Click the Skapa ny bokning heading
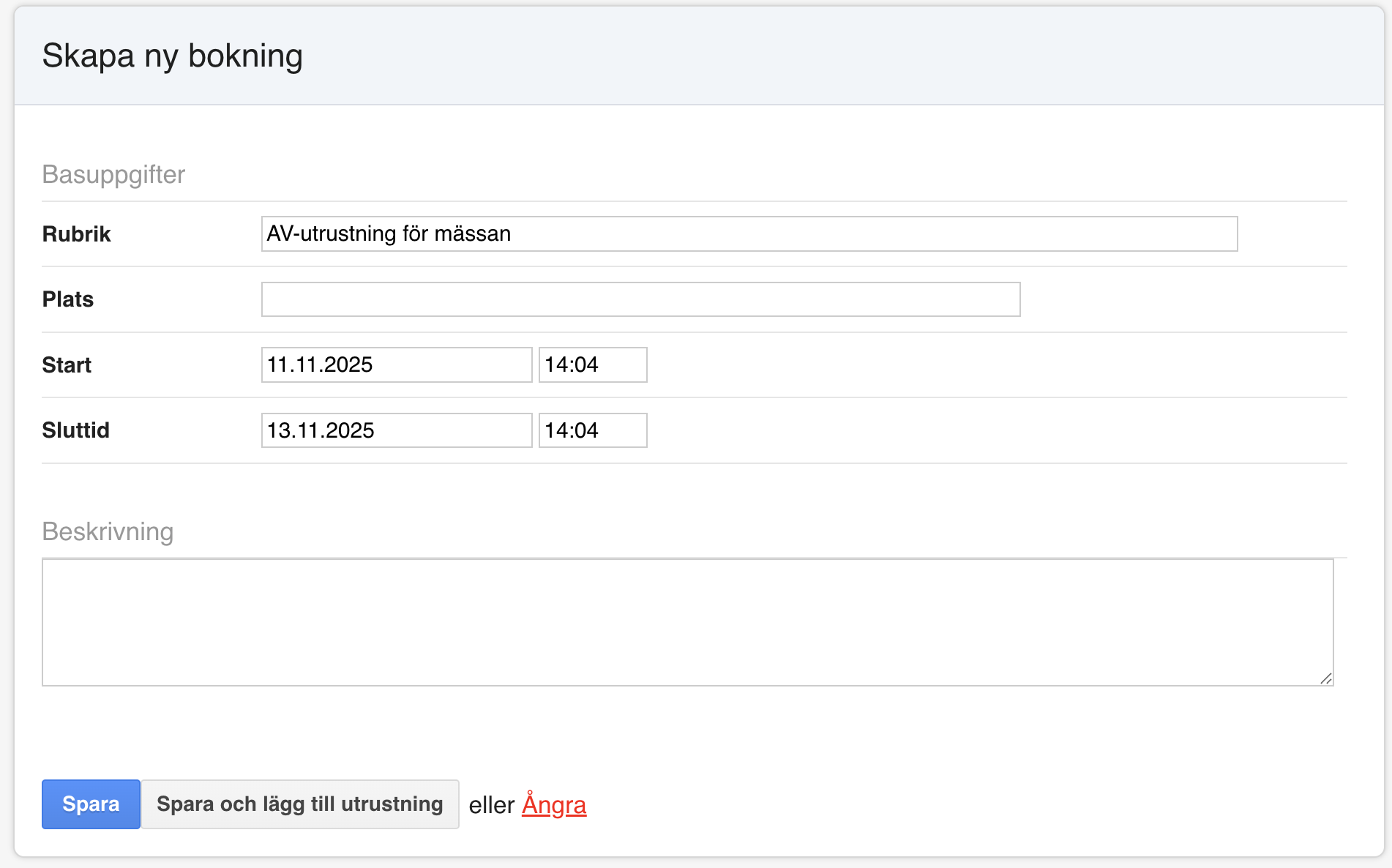 (x=172, y=56)
